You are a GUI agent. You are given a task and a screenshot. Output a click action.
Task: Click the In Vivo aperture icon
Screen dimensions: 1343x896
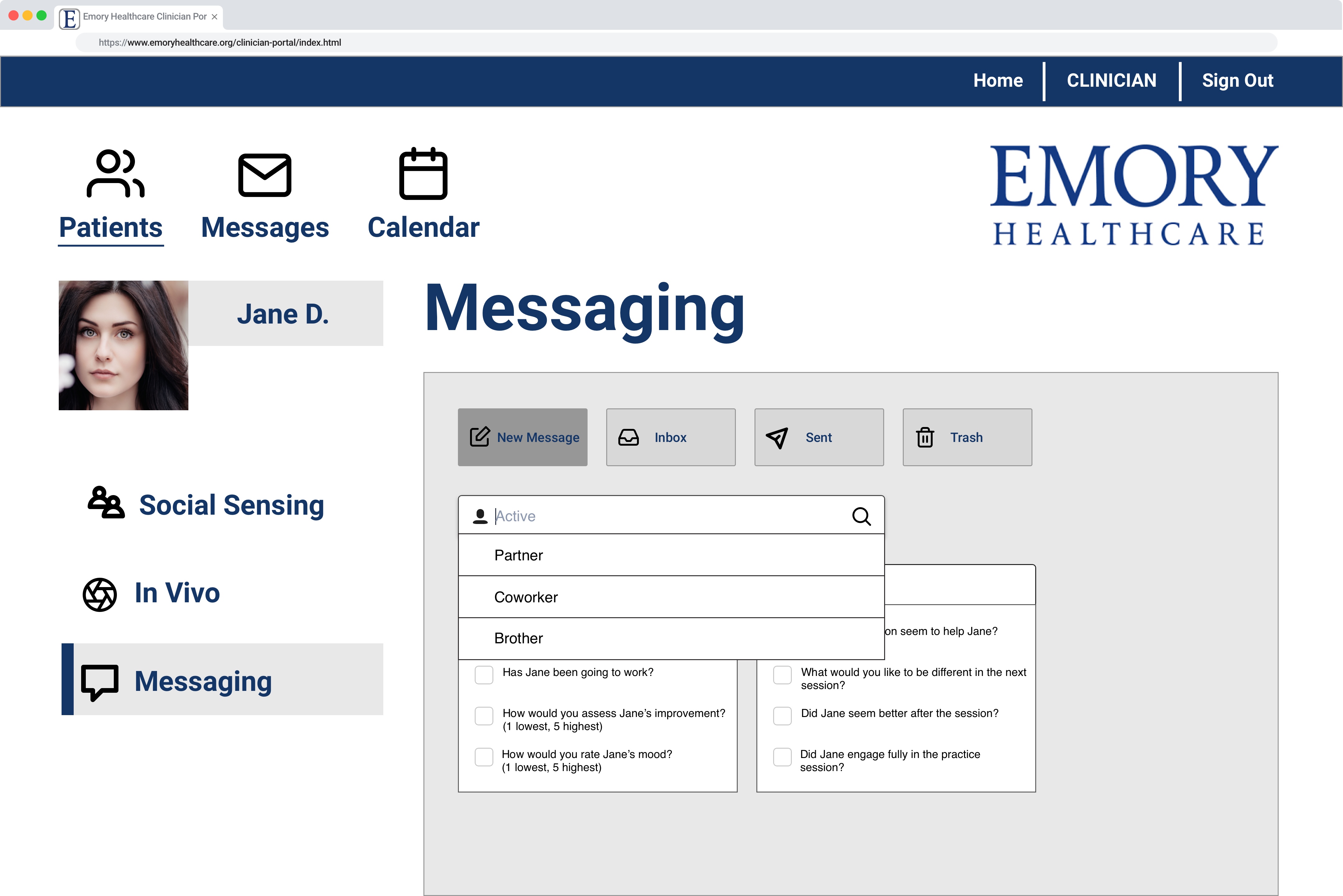pos(100,594)
